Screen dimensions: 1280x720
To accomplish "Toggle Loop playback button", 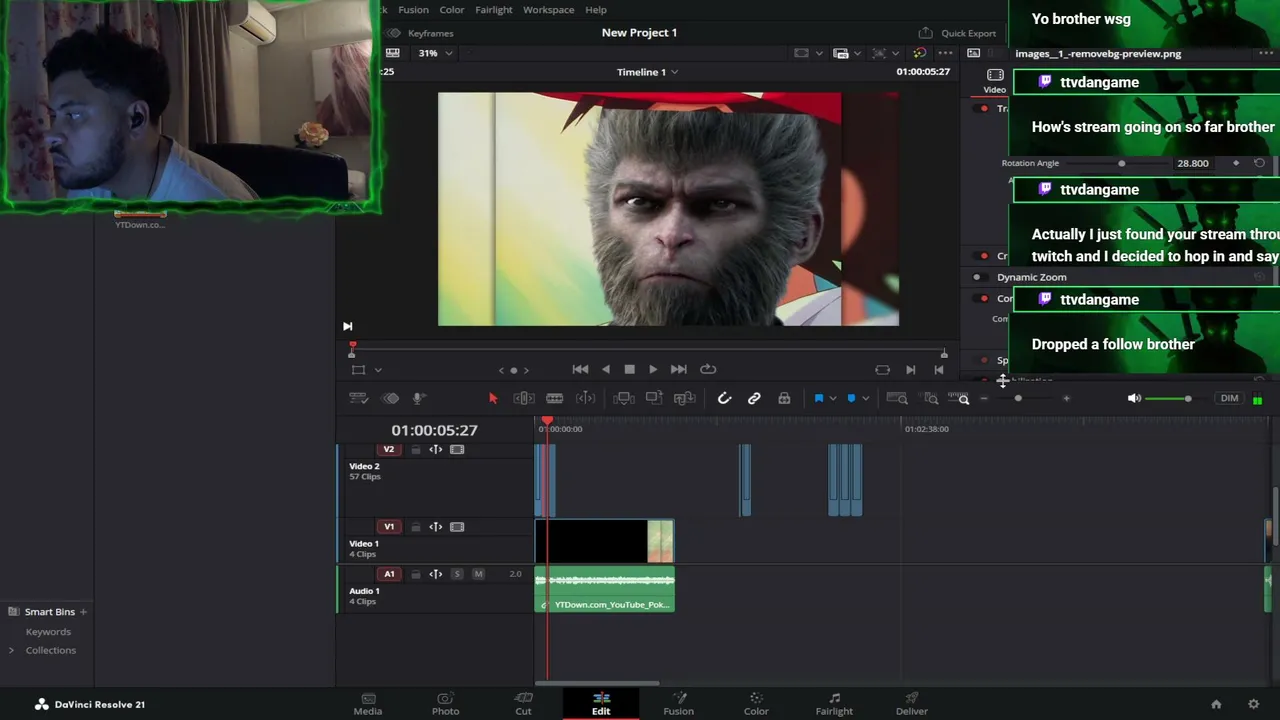I will pyautogui.click(x=708, y=369).
